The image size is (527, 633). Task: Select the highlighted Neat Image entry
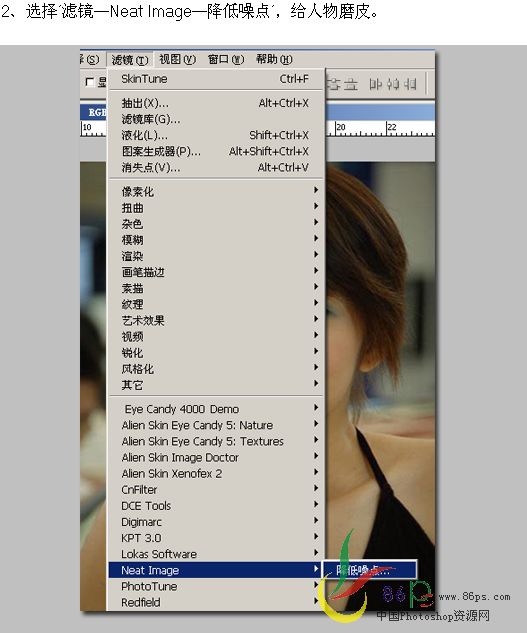(x=215, y=570)
